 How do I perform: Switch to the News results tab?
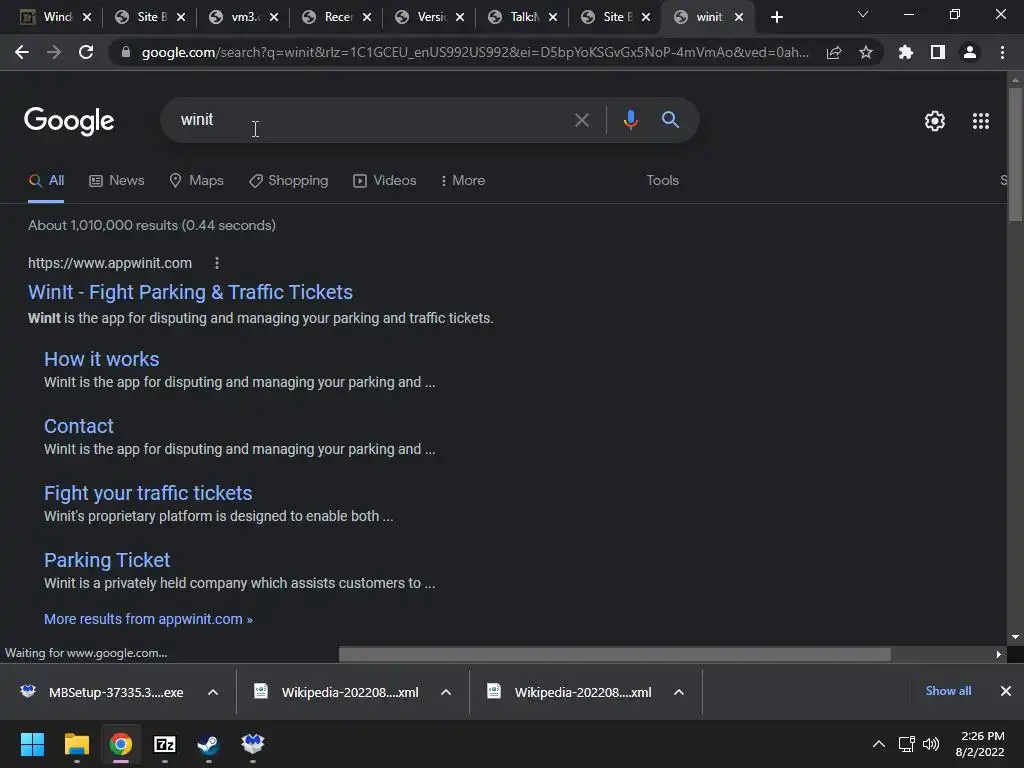pyautogui.click(x=117, y=180)
